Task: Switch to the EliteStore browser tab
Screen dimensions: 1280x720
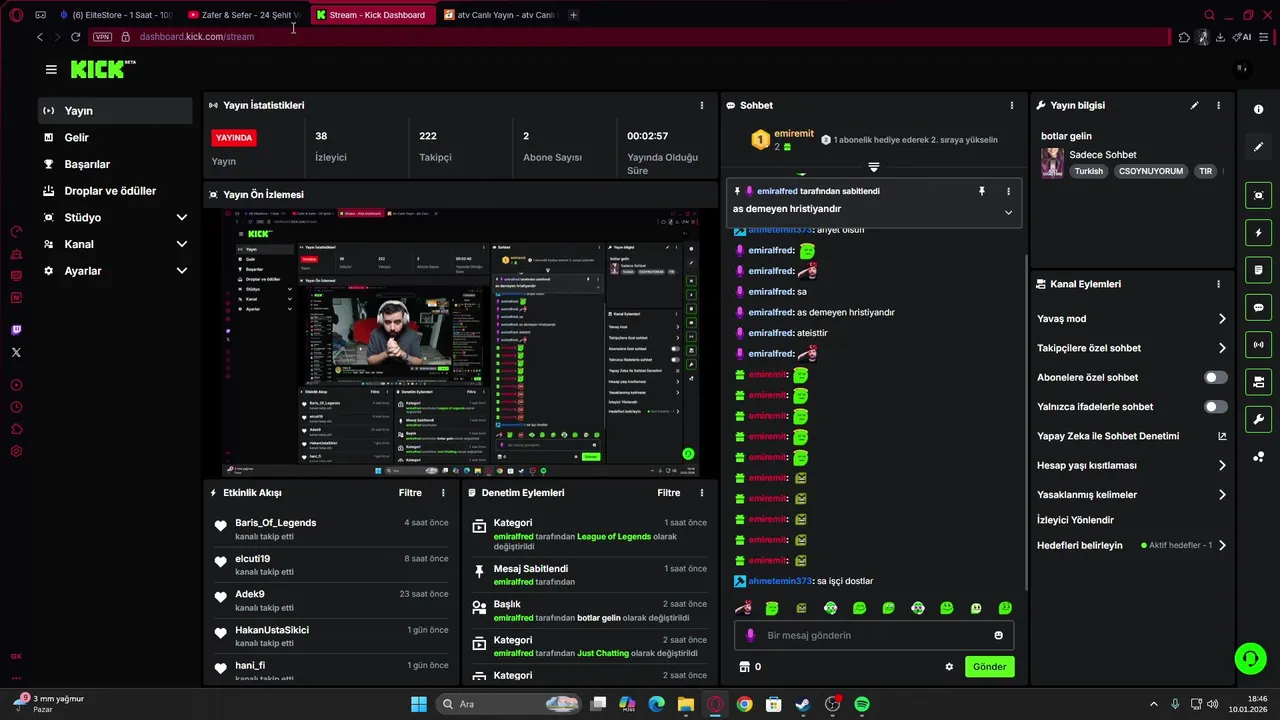Action: pos(116,15)
